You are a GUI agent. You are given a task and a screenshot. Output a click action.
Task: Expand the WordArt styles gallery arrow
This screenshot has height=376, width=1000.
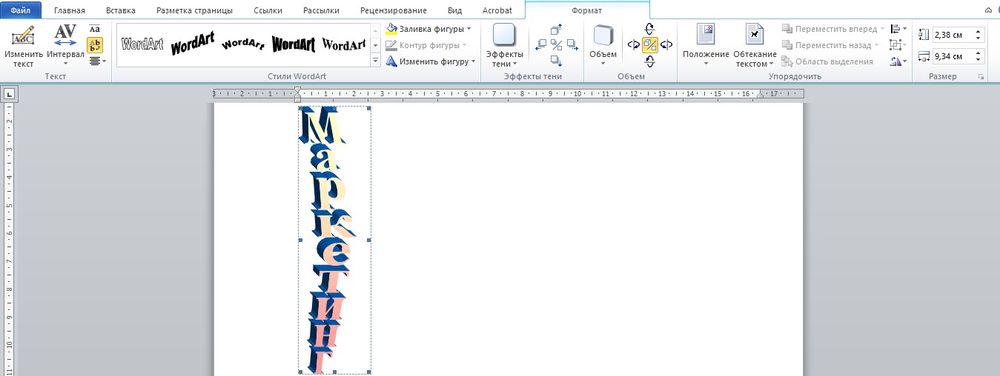[376, 61]
